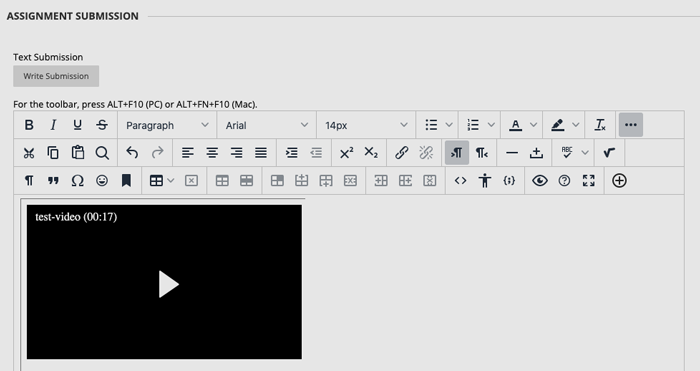Expand numbered list style options arrow
Screen dimensions: 700x371
tap(491, 125)
